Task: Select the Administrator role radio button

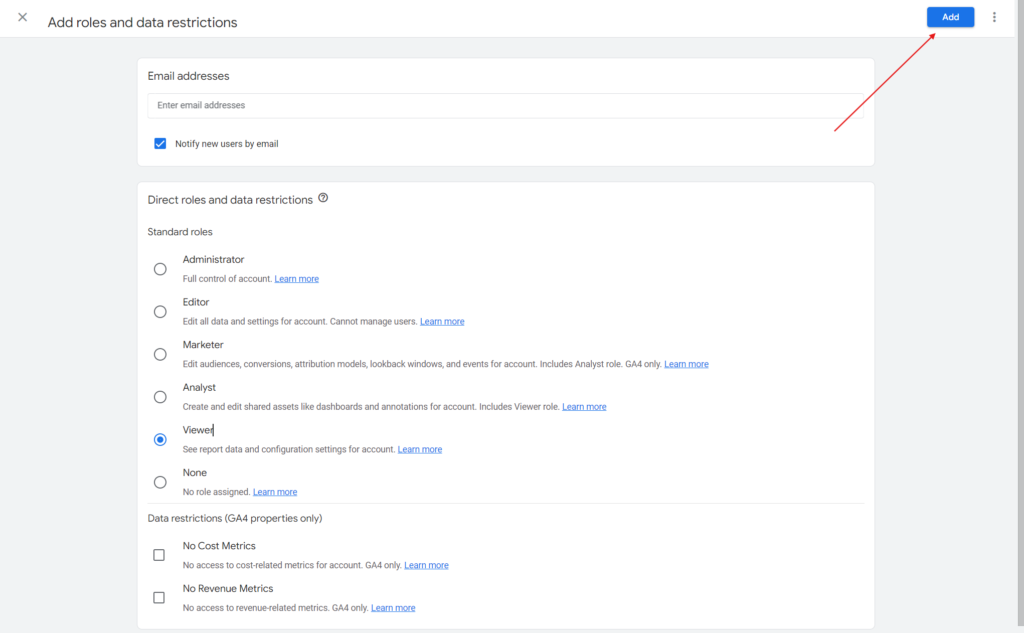Action: [160, 269]
